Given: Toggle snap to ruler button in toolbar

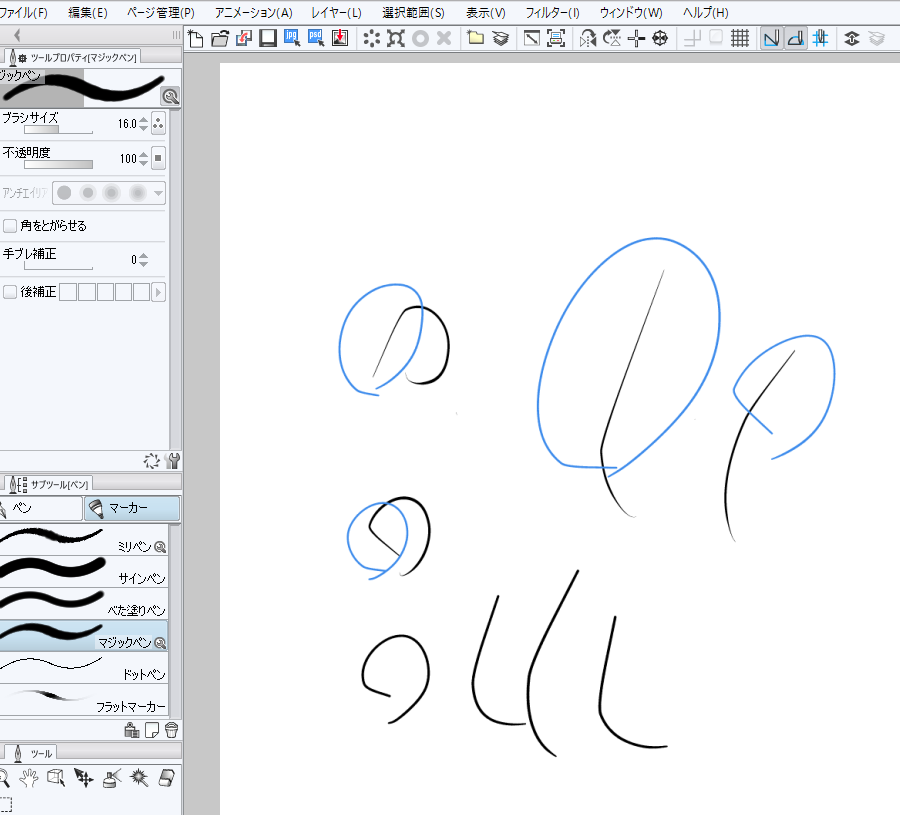Looking at the screenshot, I should [771, 39].
